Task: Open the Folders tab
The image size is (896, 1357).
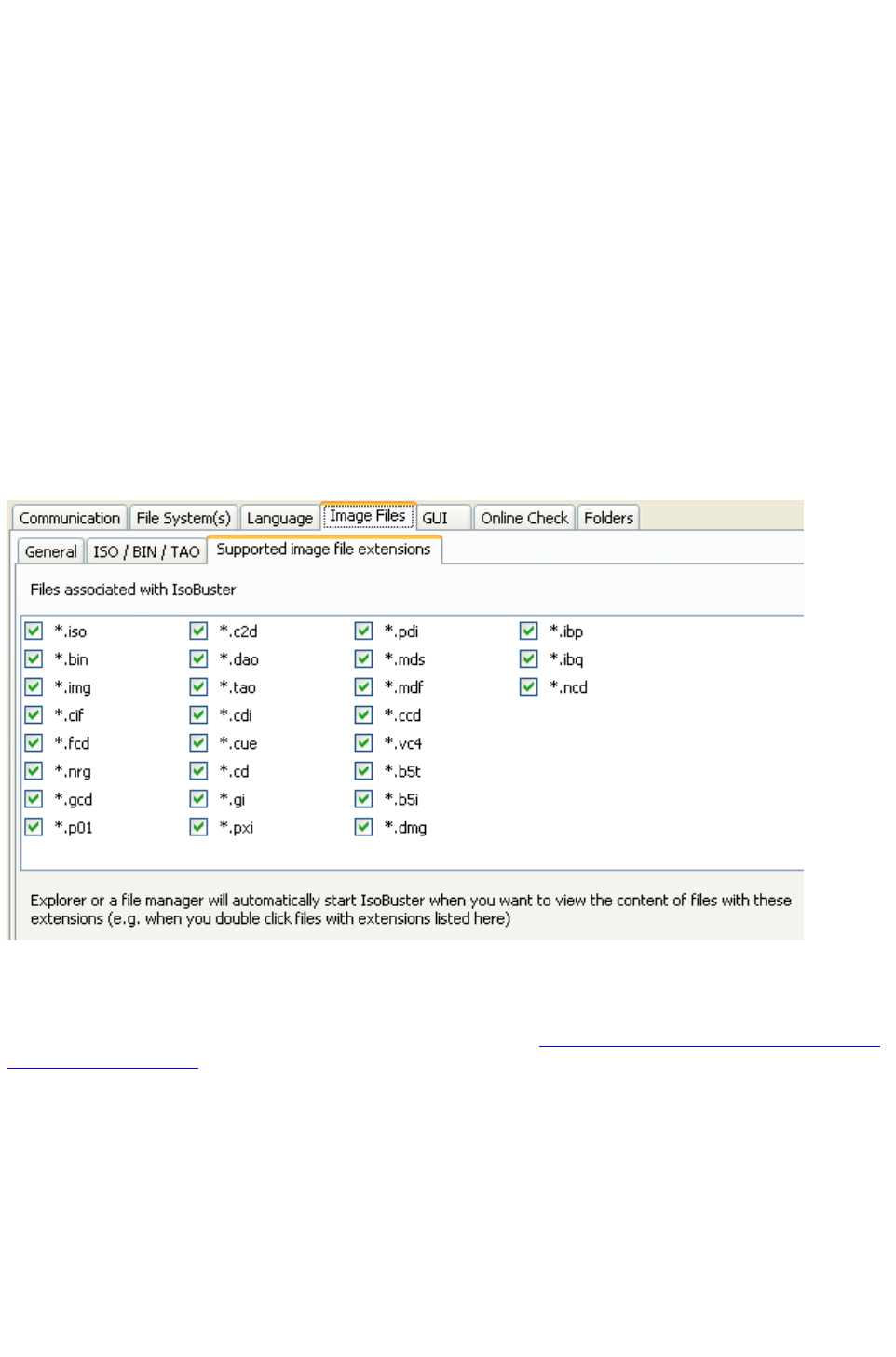Action: (x=608, y=518)
